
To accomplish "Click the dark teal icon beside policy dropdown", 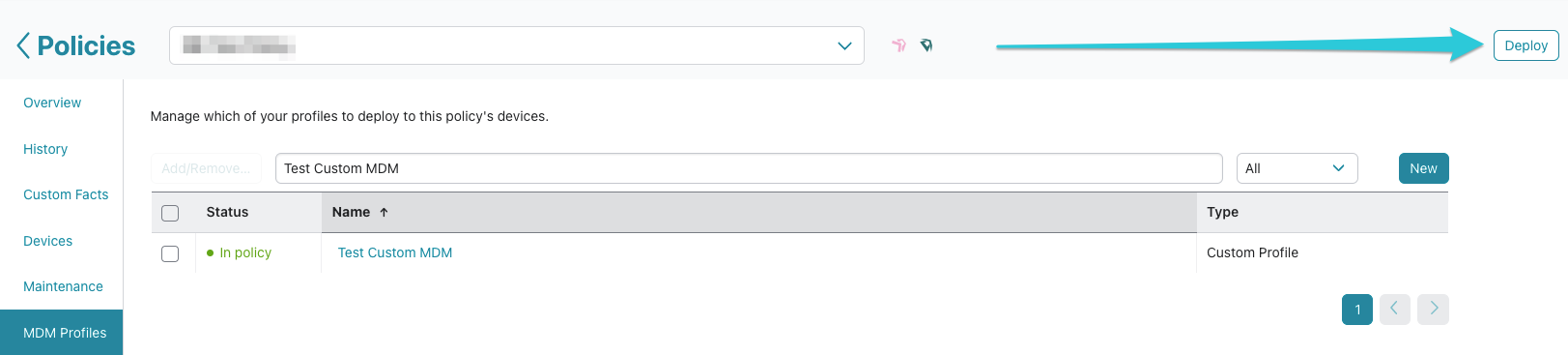I will tap(927, 45).
